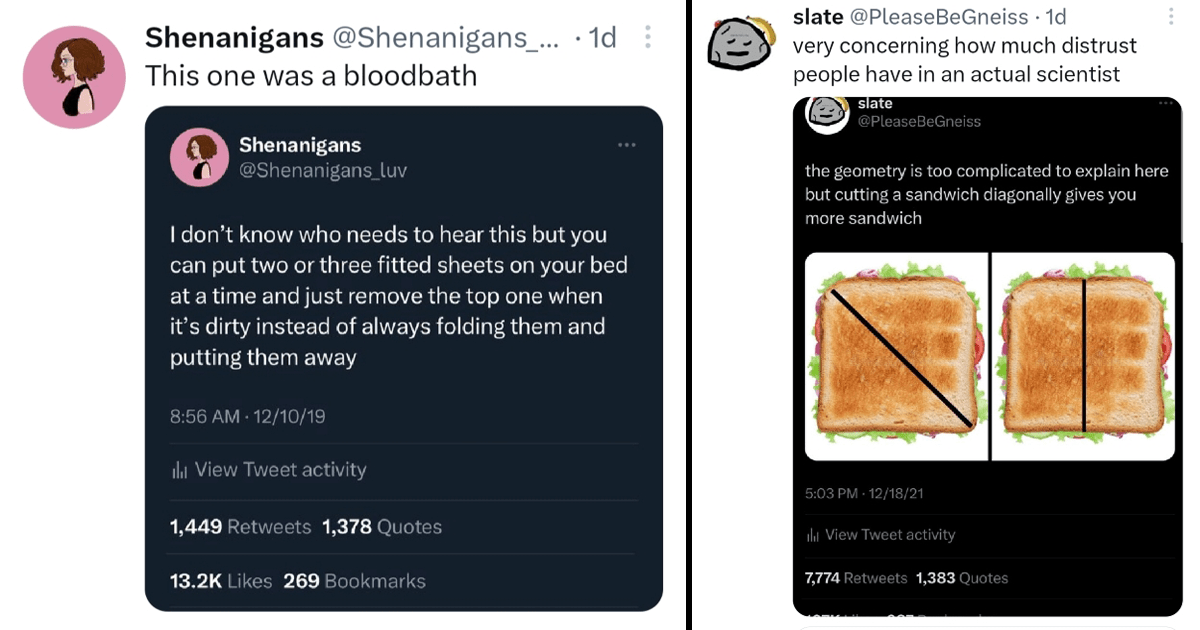Click the small slate avatar in embedded tweet
Screen dimensions: 1200x630
(827, 111)
